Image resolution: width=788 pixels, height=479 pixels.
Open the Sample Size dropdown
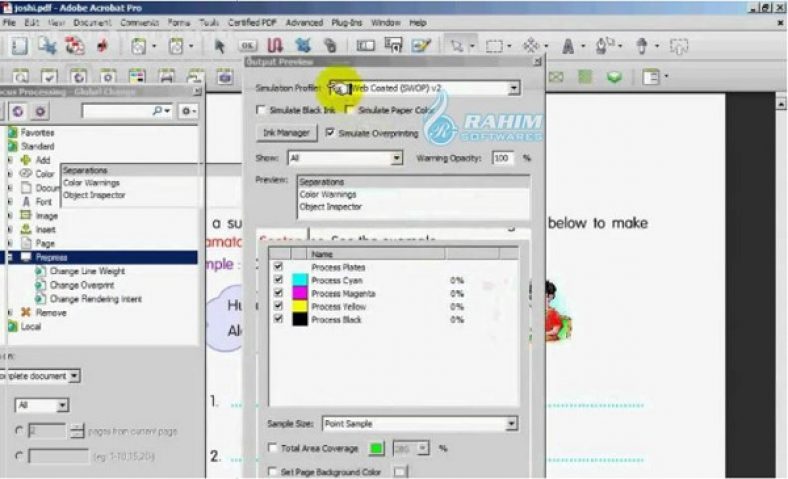(511, 424)
